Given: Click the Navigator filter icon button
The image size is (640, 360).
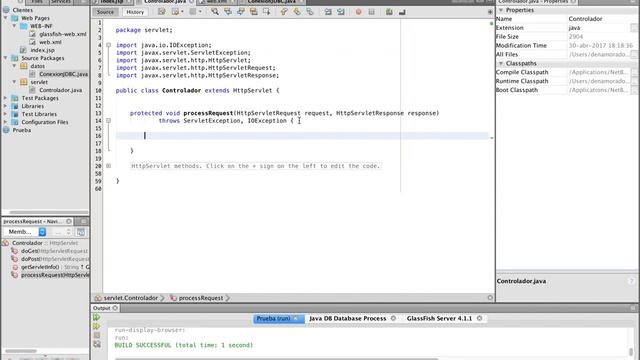Looking at the screenshot, I should 81,232.
